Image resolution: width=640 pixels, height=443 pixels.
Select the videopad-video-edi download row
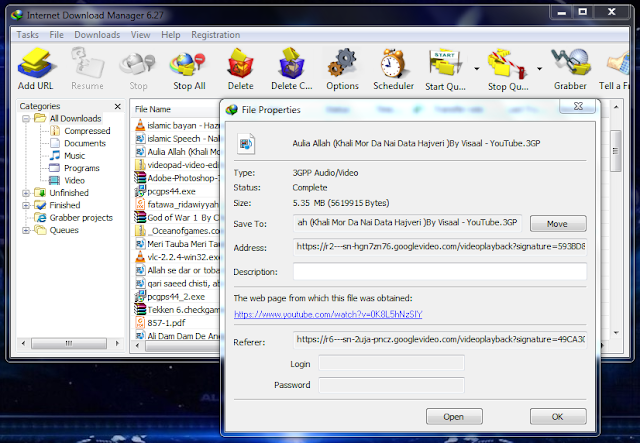(x=177, y=165)
